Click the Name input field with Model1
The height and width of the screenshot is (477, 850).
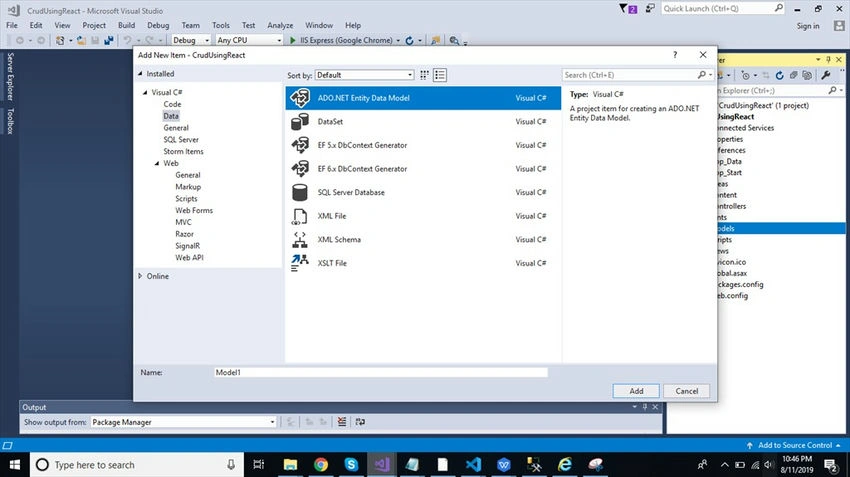click(381, 372)
